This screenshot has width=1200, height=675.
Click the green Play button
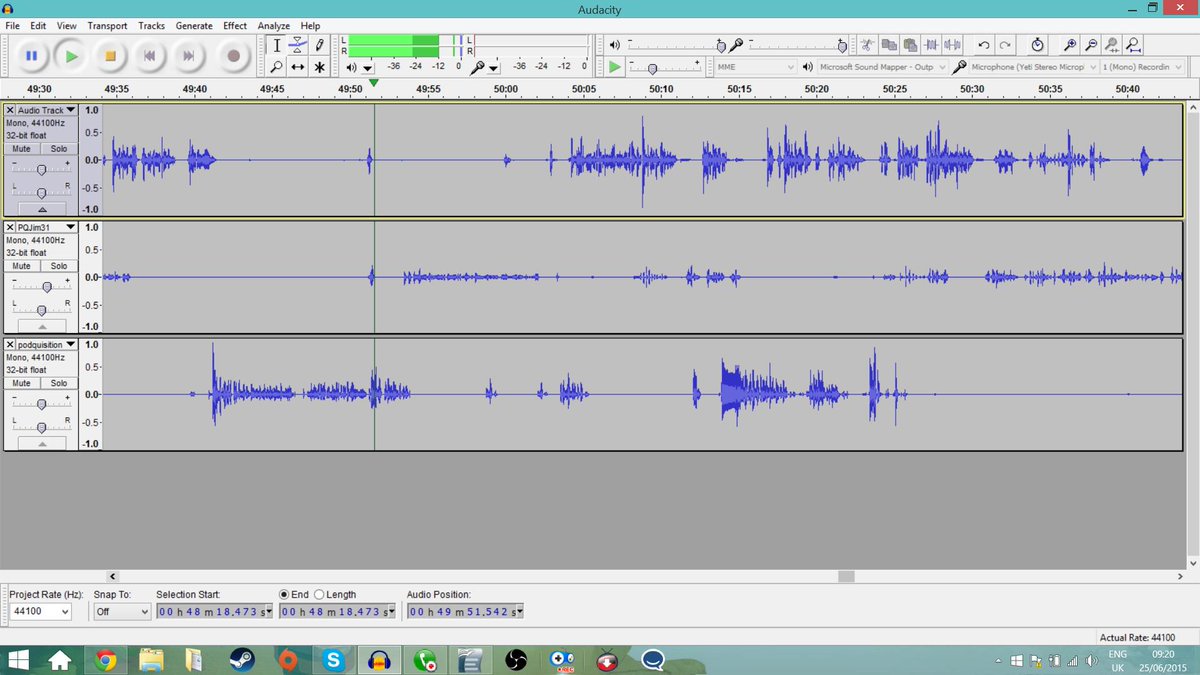71,56
